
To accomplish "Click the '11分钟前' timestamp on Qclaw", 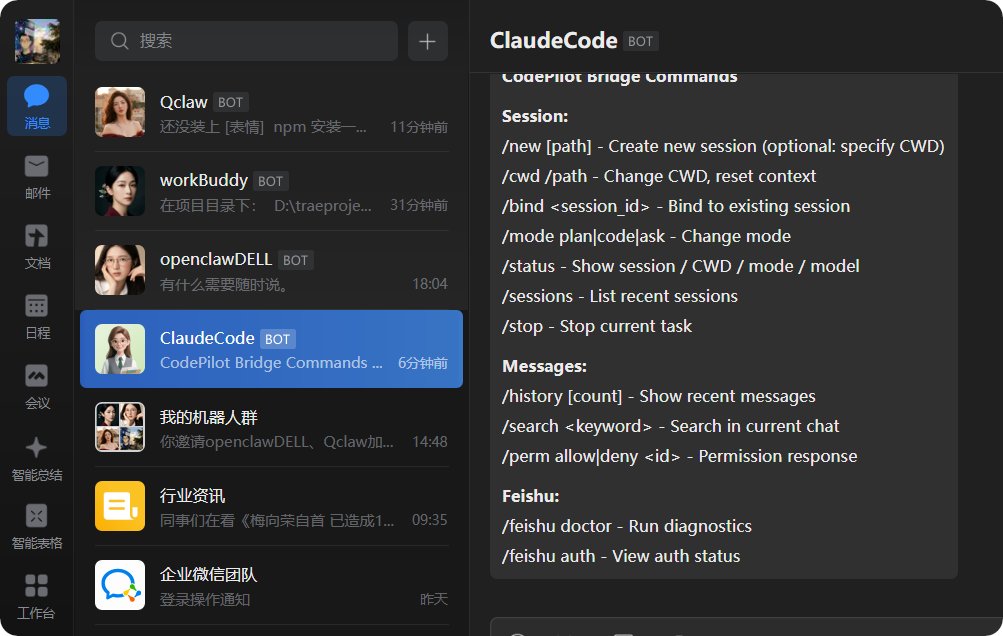I will pos(419,127).
